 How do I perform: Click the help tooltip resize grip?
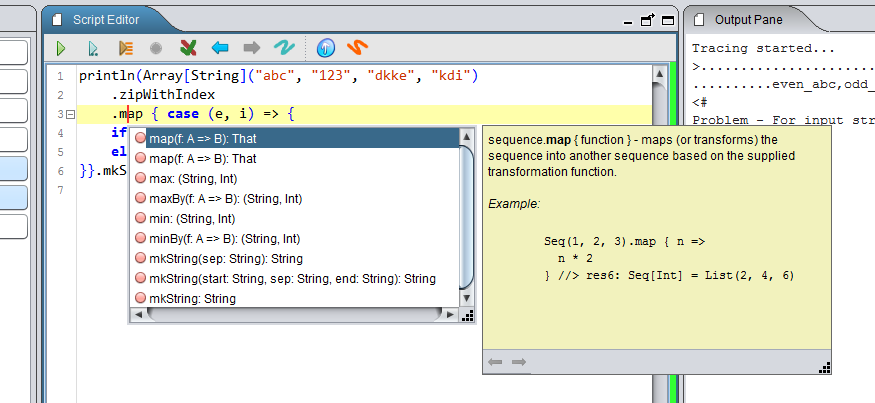point(825,367)
